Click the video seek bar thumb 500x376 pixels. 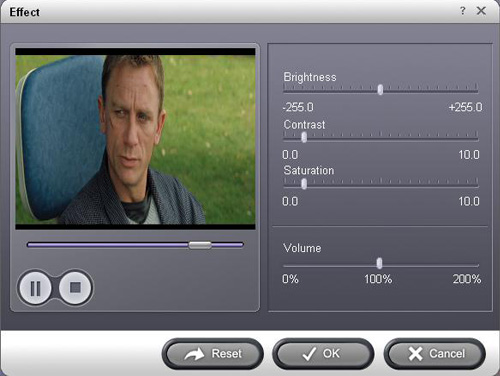(200, 245)
